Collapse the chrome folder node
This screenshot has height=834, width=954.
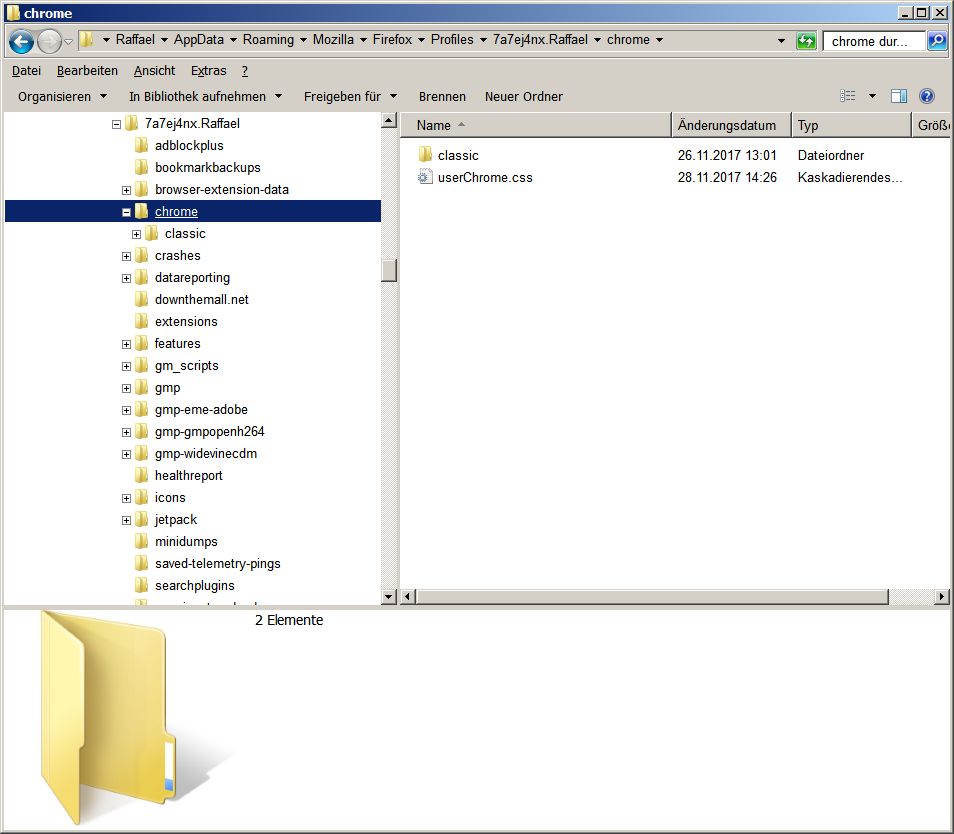126,212
